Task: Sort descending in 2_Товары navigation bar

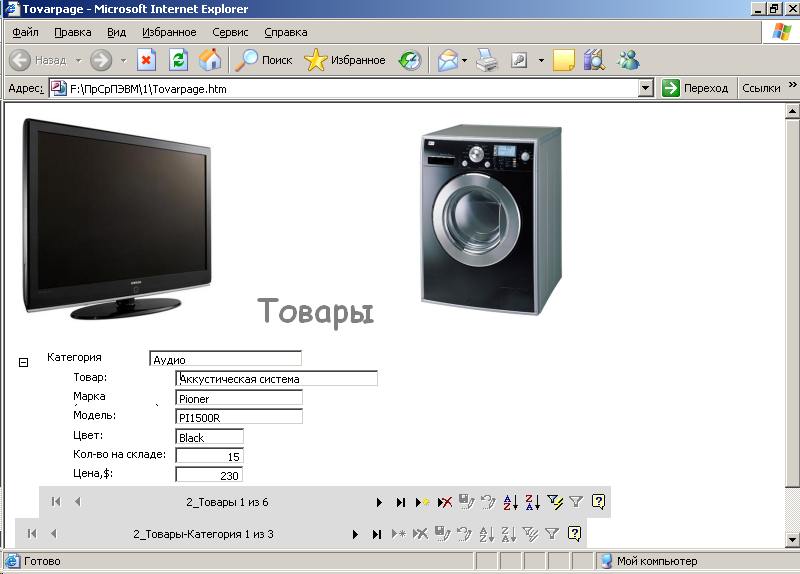Action: pyautogui.click(x=532, y=502)
